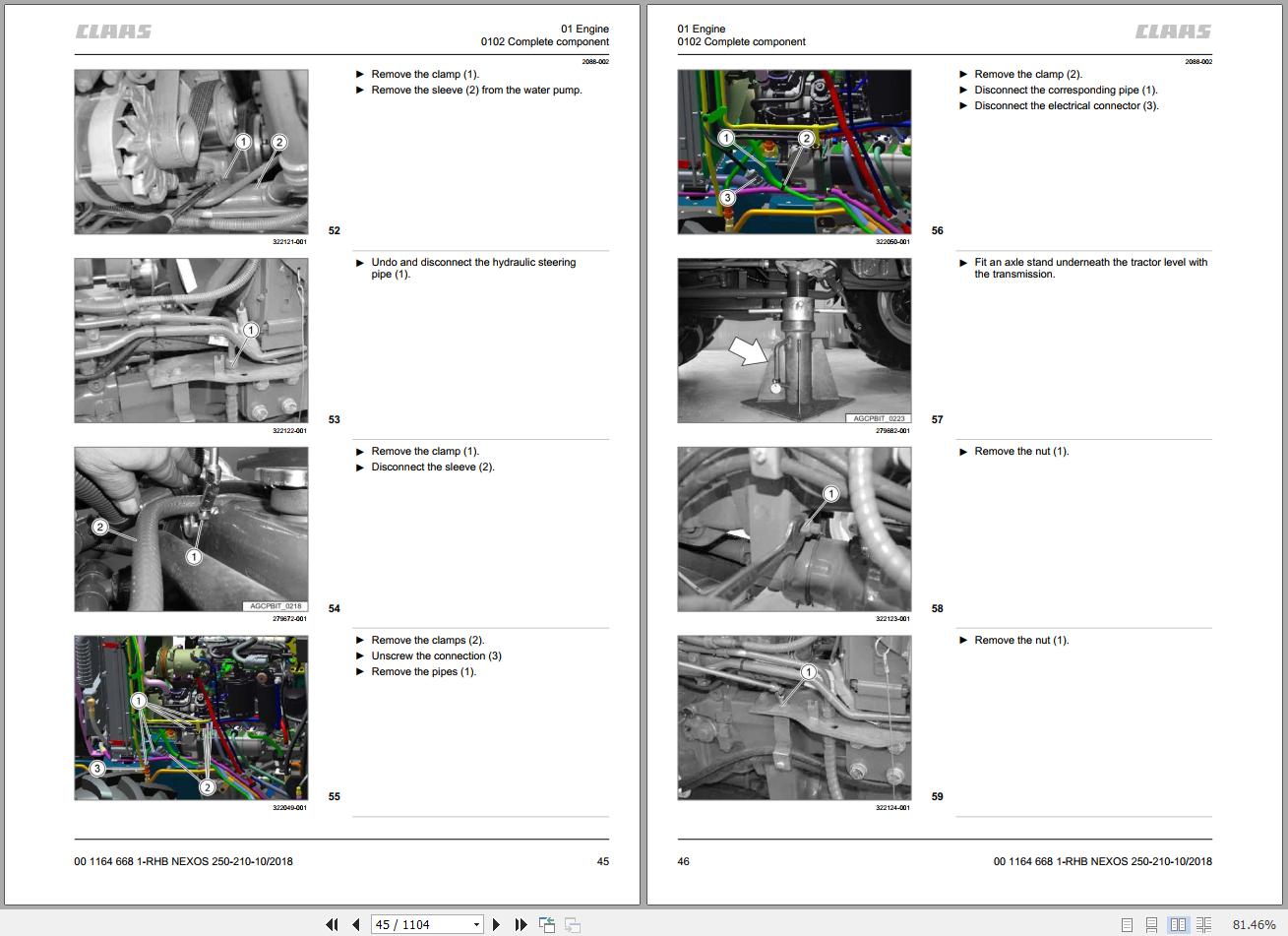Click the text 'Remove the clamps (2).'
1288x936 pixels.
coord(428,640)
